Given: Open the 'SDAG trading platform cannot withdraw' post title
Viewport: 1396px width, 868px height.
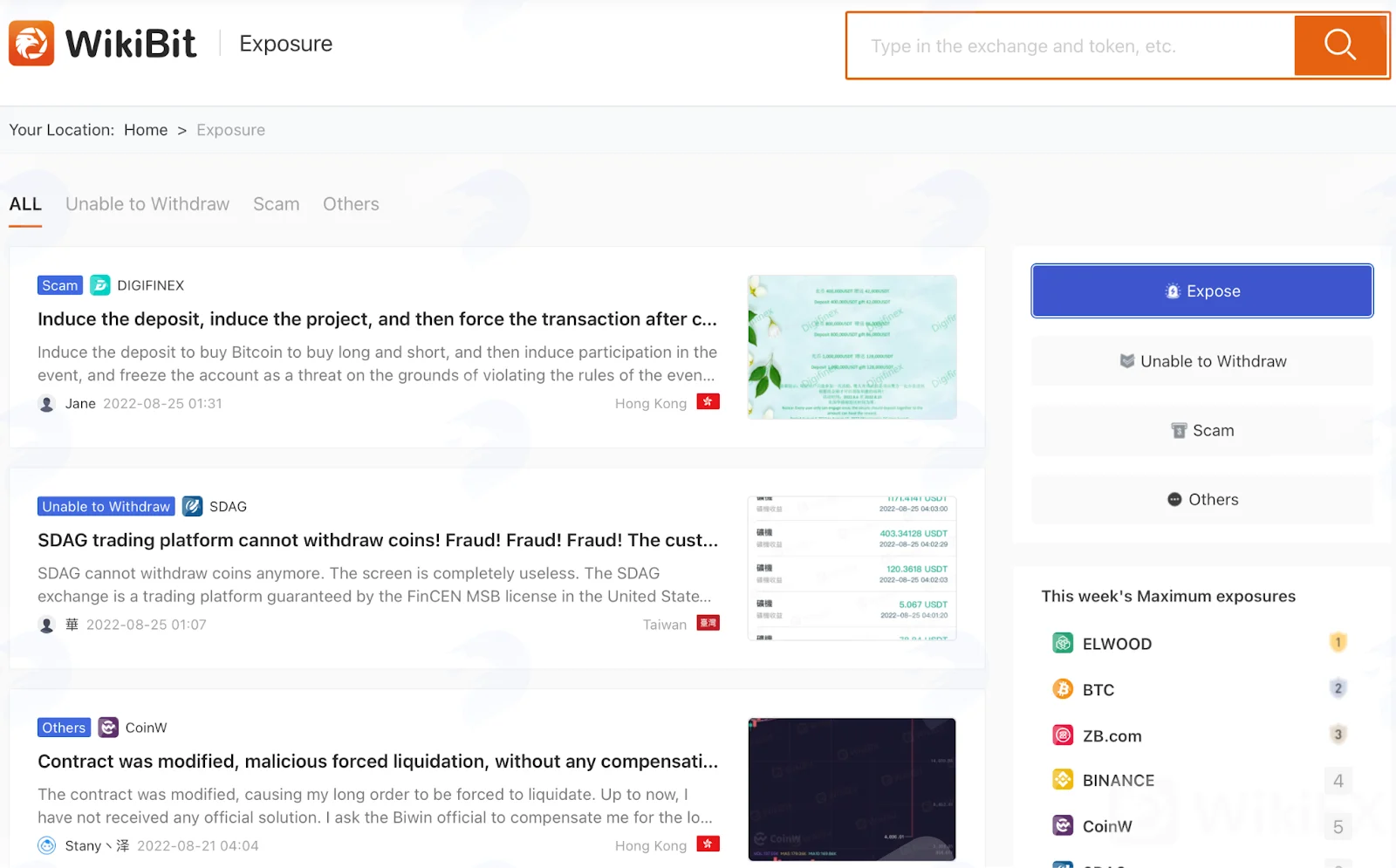Looking at the screenshot, I should (x=378, y=540).
